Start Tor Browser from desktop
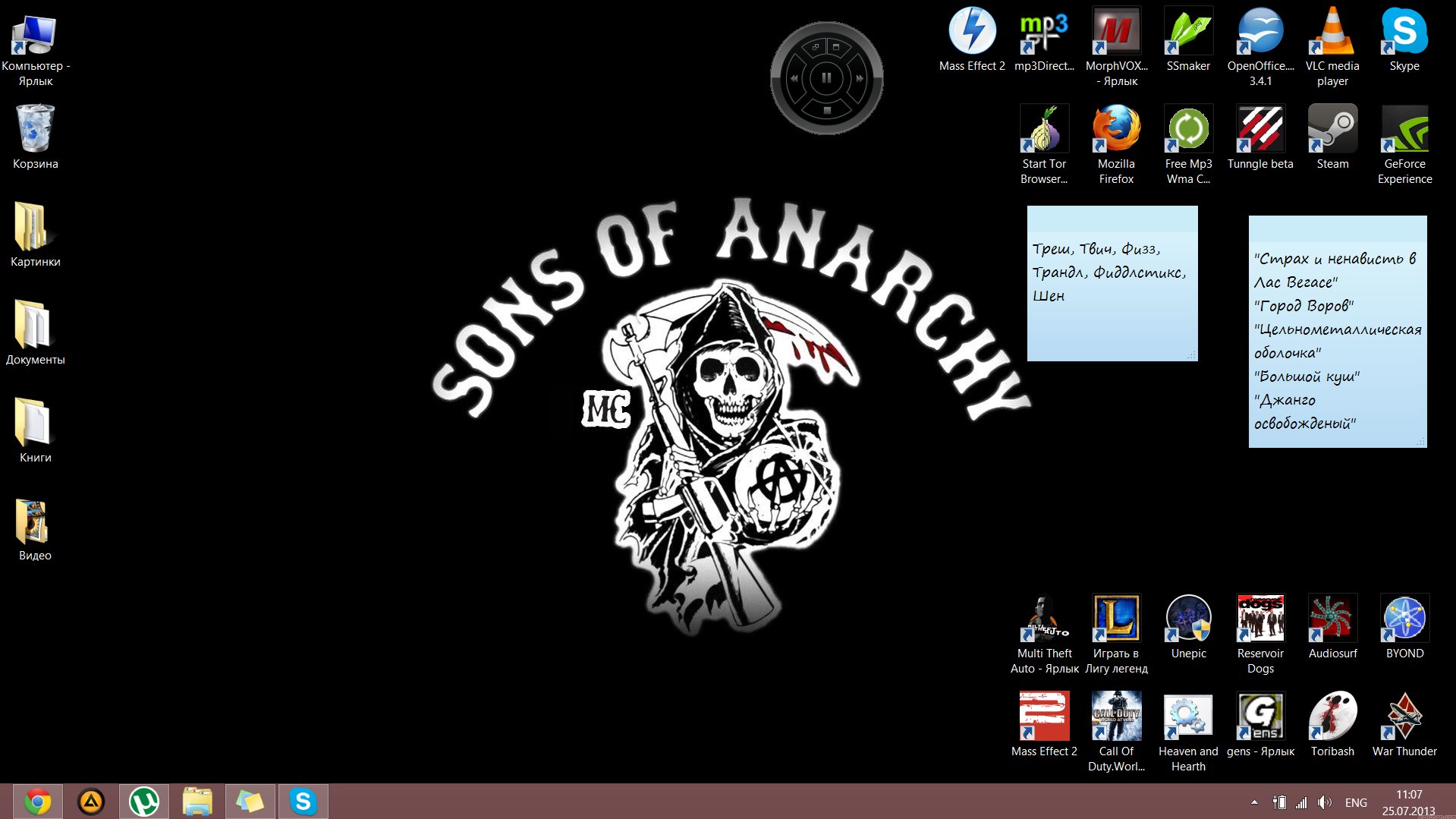The image size is (1456, 819). click(x=1044, y=128)
